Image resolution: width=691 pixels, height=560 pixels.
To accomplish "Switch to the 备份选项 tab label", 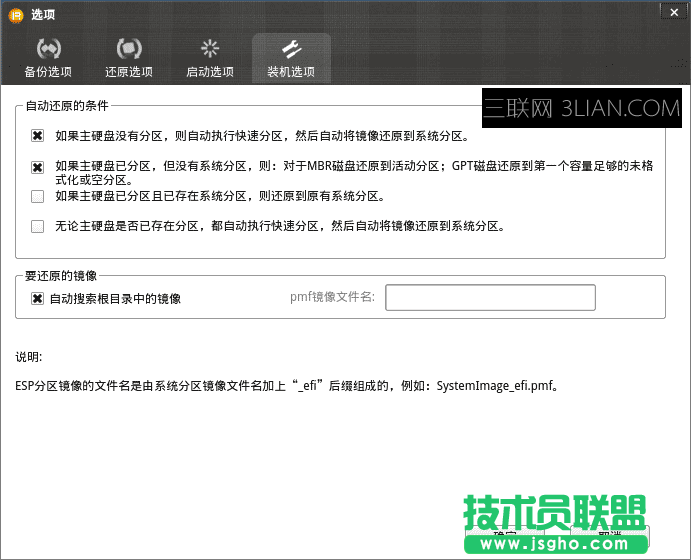I will pos(49,72).
